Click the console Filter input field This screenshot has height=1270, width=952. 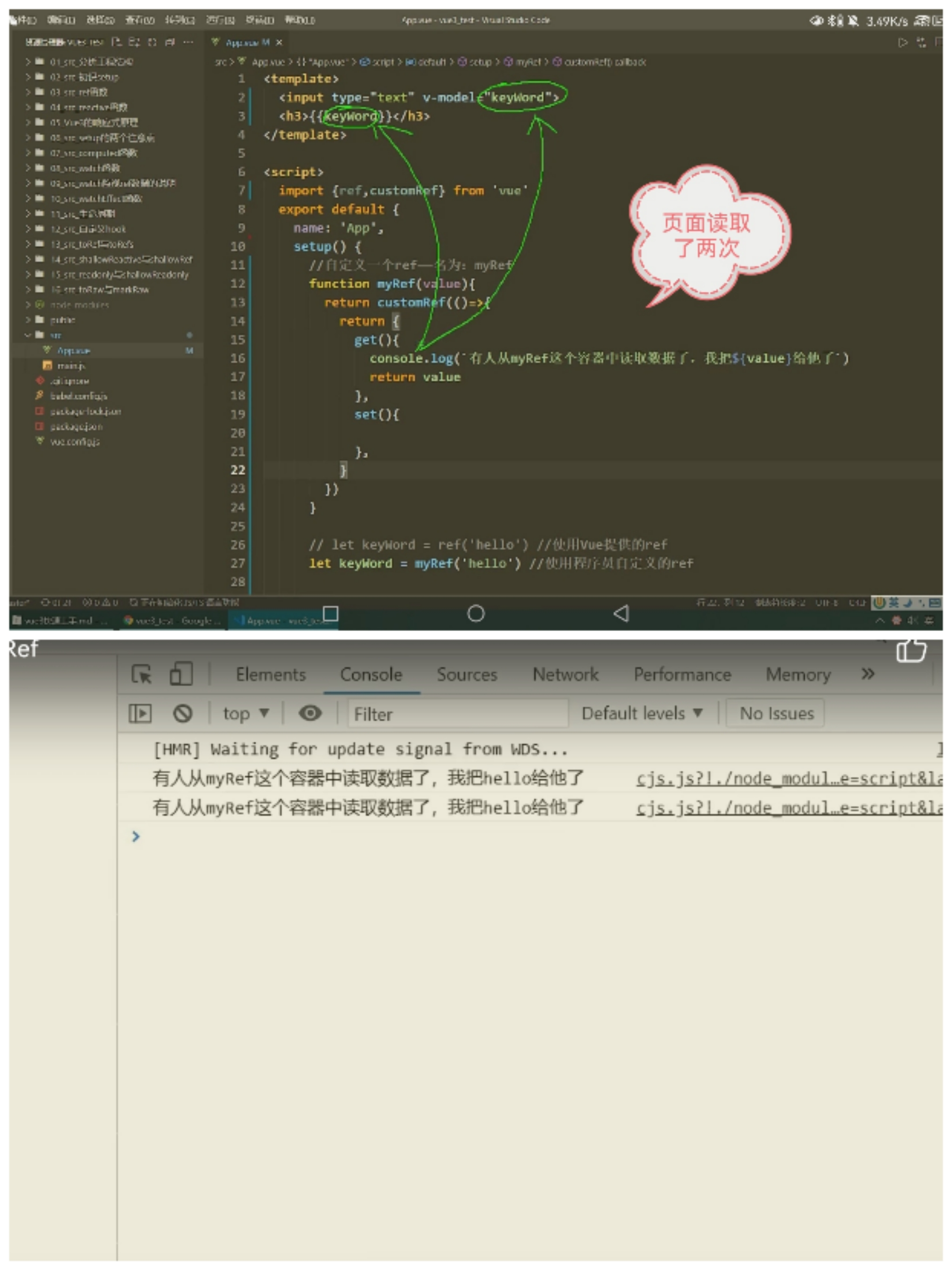(x=457, y=713)
